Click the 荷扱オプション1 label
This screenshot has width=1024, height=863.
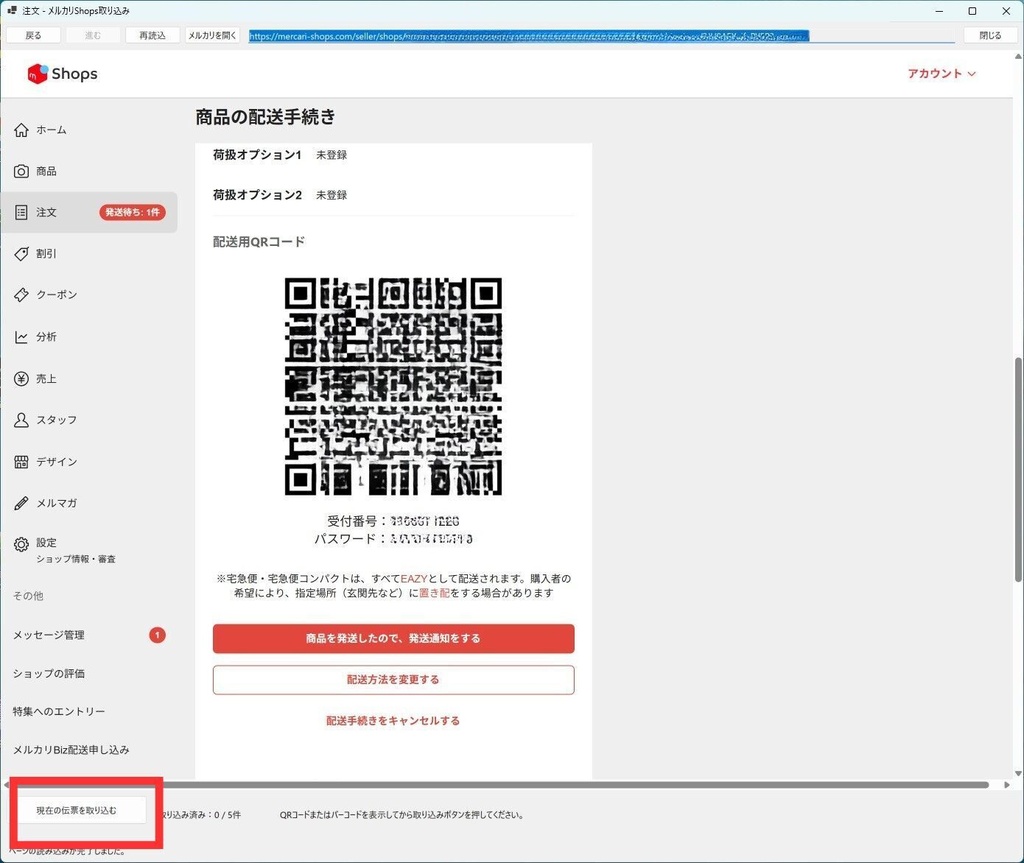257,155
